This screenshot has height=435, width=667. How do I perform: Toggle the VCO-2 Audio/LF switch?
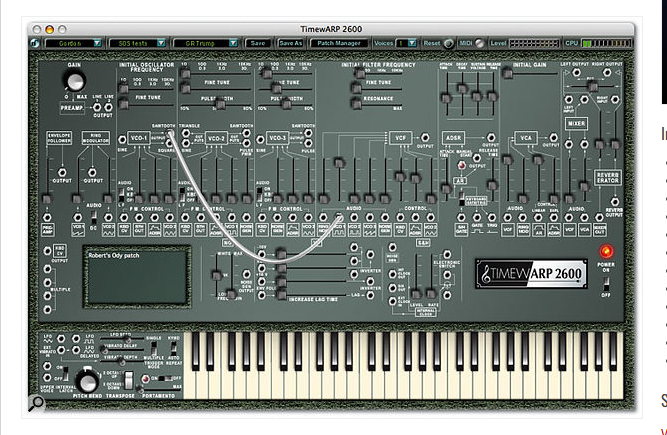tap(182, 195)
